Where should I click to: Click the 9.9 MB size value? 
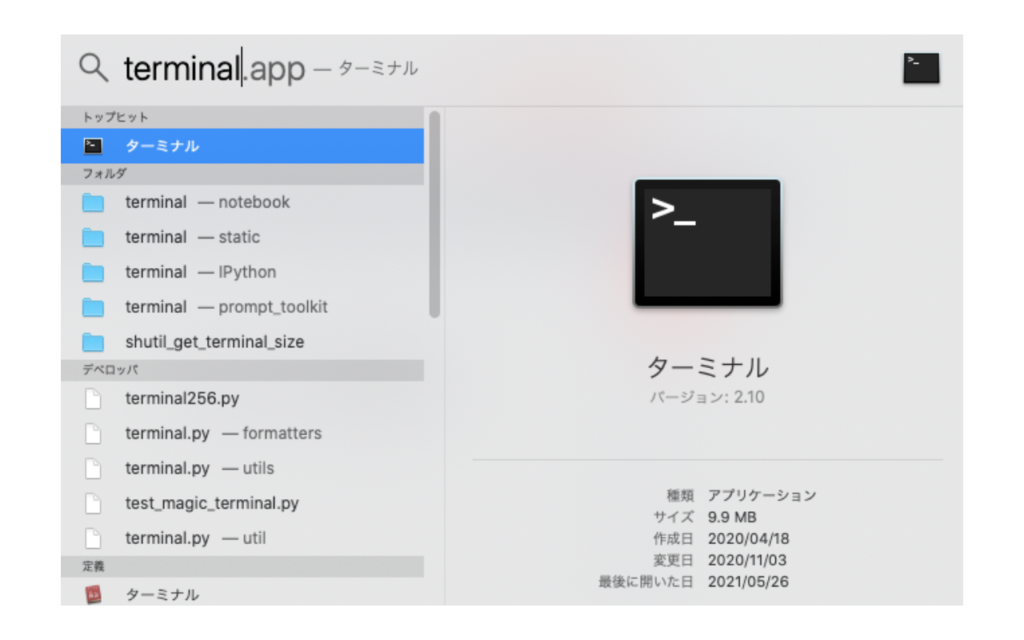(x=732, y=517)
